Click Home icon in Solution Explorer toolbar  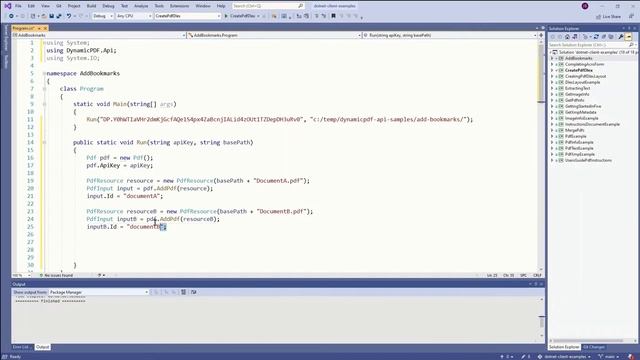tap(567, 37)
